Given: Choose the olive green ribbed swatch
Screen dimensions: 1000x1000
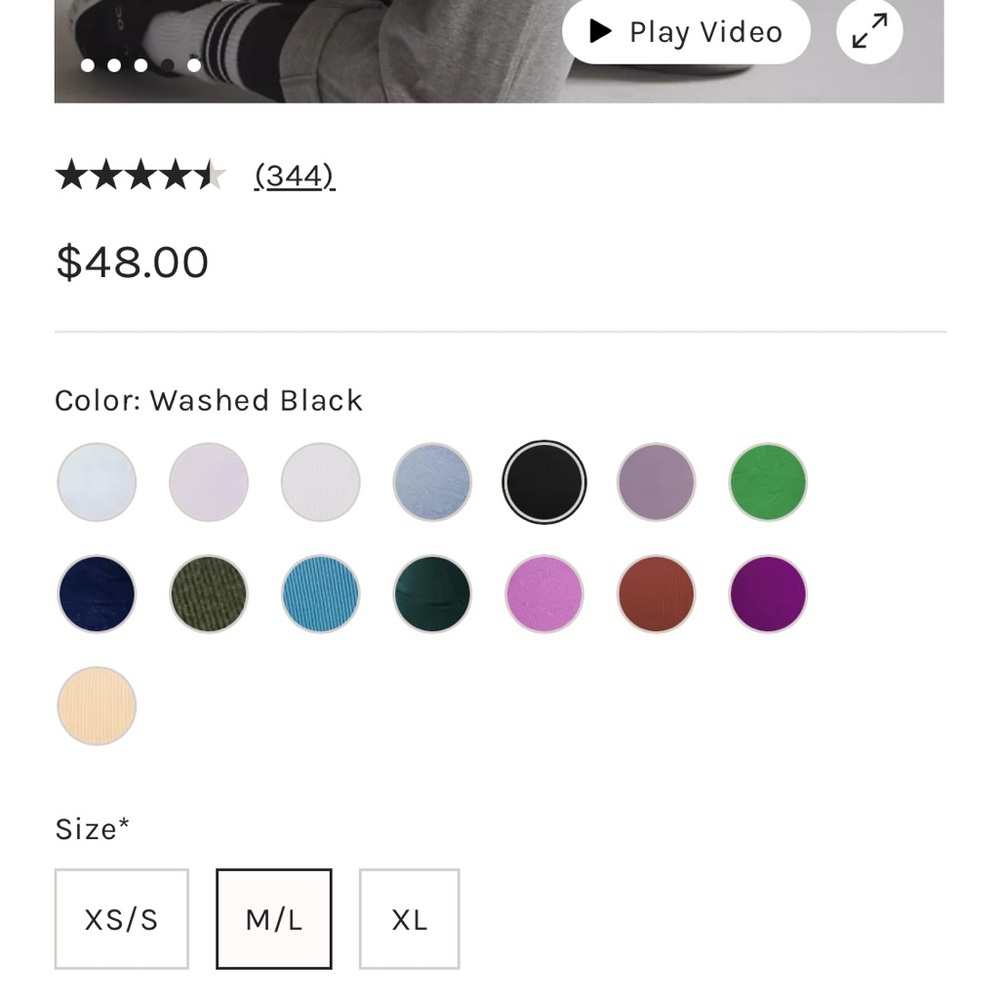Looking at the screenshot, I should point(209,594).
